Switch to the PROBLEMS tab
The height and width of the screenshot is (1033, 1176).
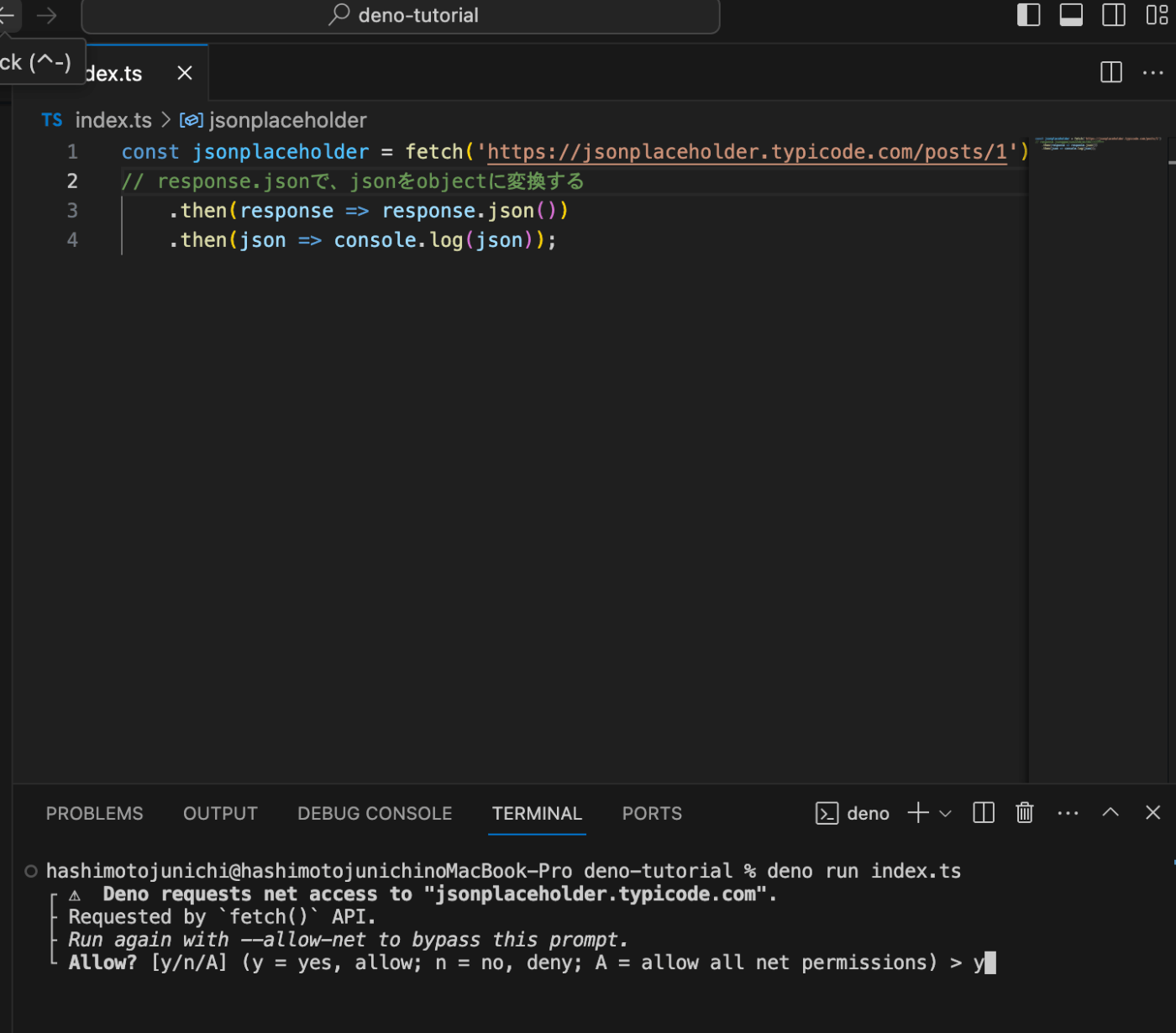pos(94,813)
